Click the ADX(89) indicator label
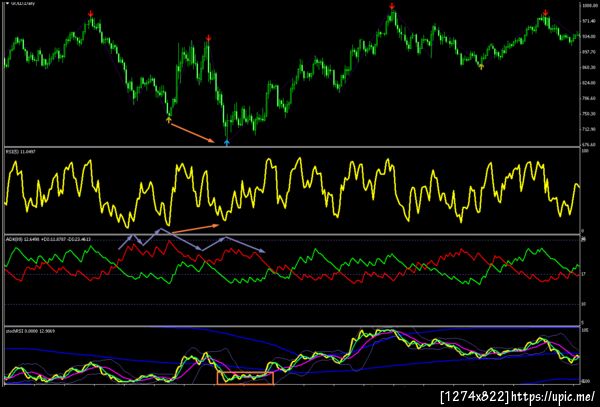600x407 pixels. pyautogui.click(x=48, y=239)
